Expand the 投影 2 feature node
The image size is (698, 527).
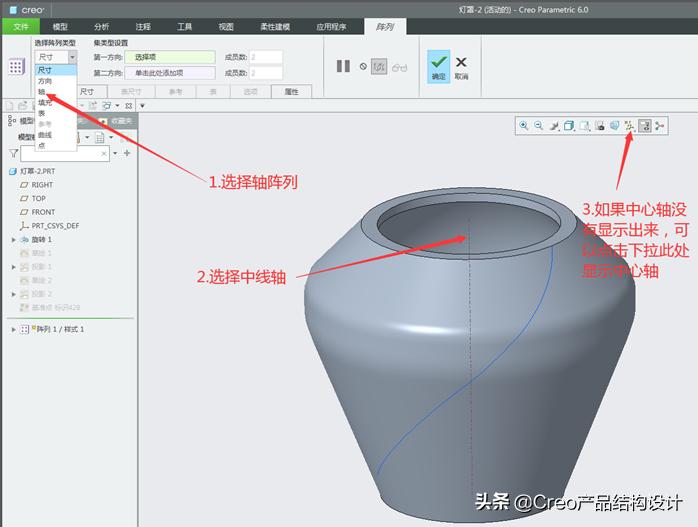[x=13, y=294]
